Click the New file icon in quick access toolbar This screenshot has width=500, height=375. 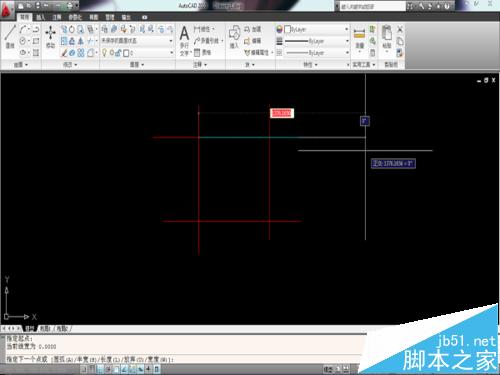coord(21,5)
